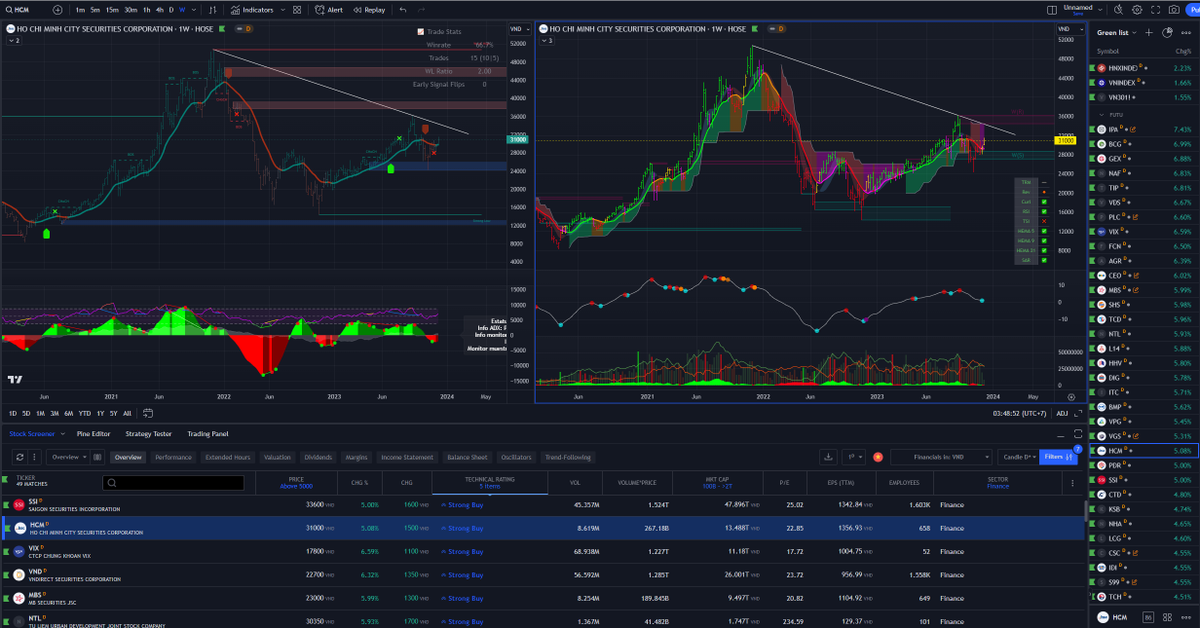The width and height of the screenshot is (1200, 628).
Task: Select the Valuation screener tab
Action: tap(277, 457)
